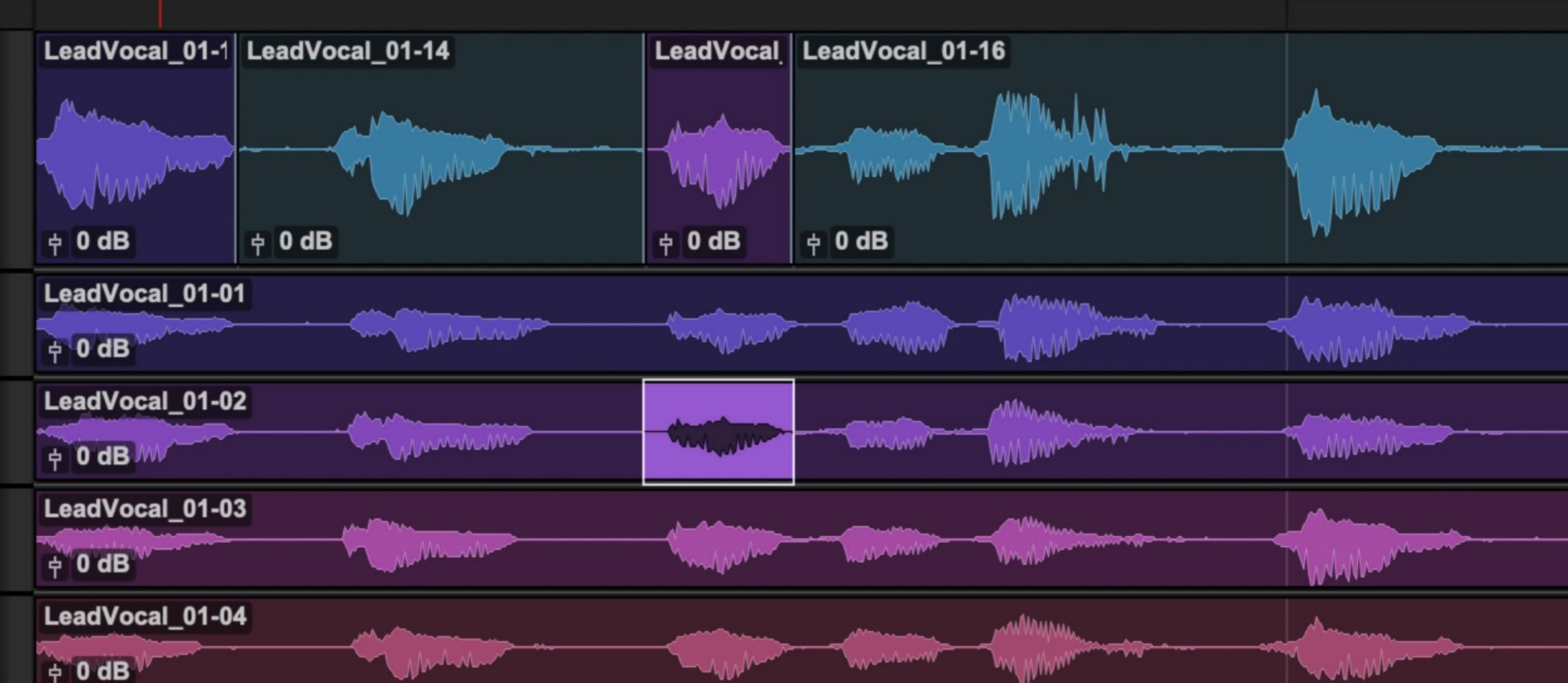
Task: Click the highlighted selected segment in LeadVocal_01-02
Action: 718,432
